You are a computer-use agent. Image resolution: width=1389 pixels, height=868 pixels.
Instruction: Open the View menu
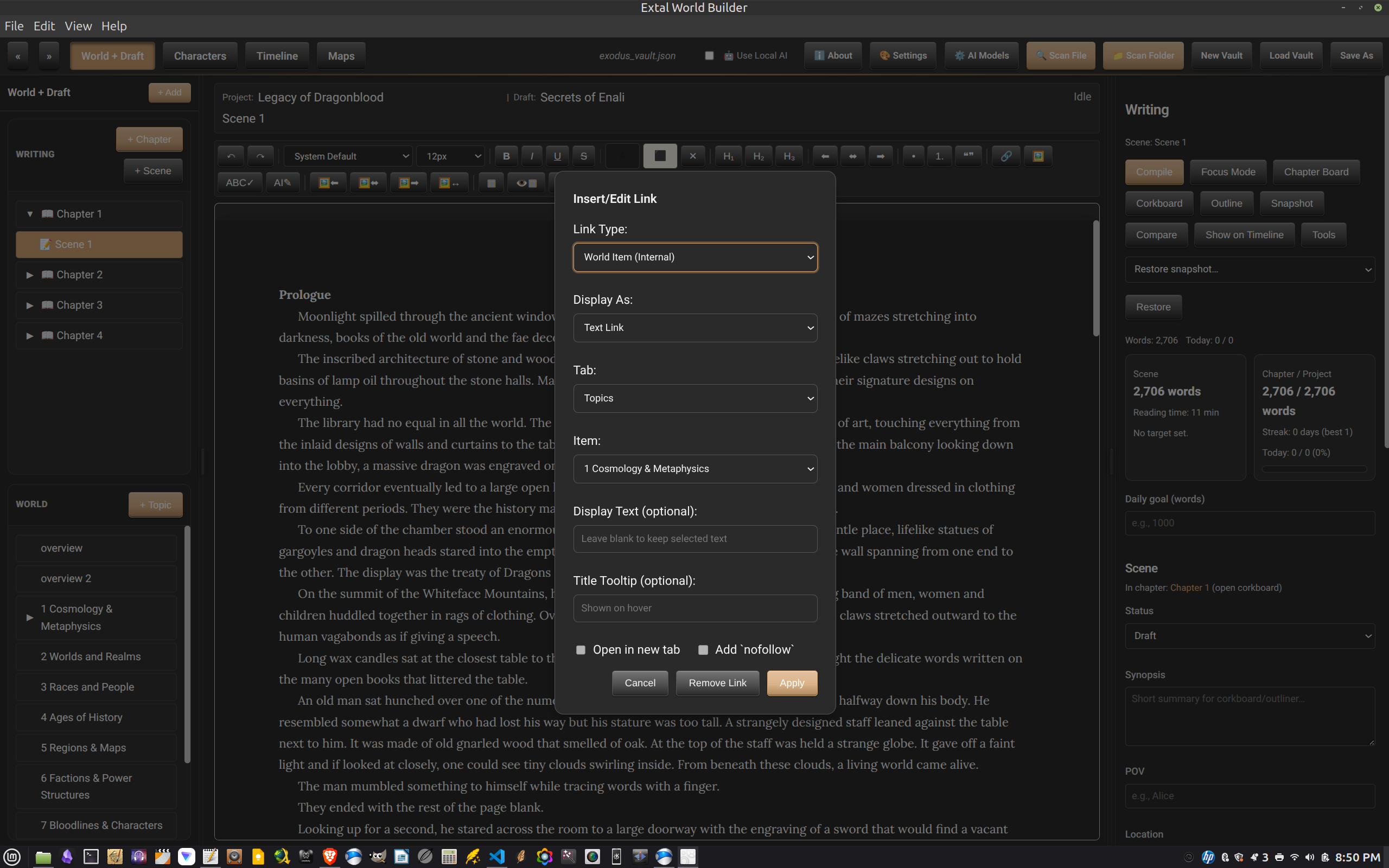coord(78,26)
